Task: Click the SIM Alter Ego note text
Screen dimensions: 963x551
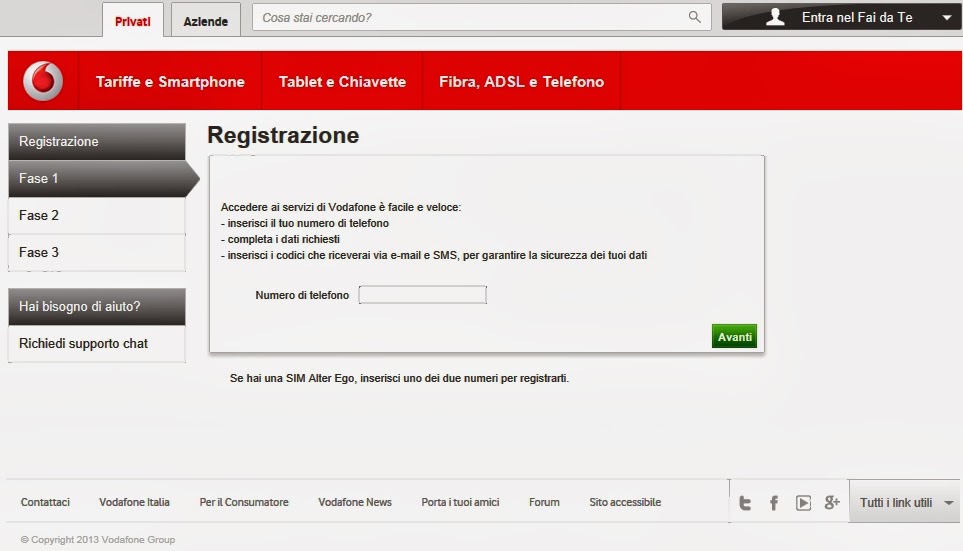Action: pyautogui.click(x=399, y=378)
